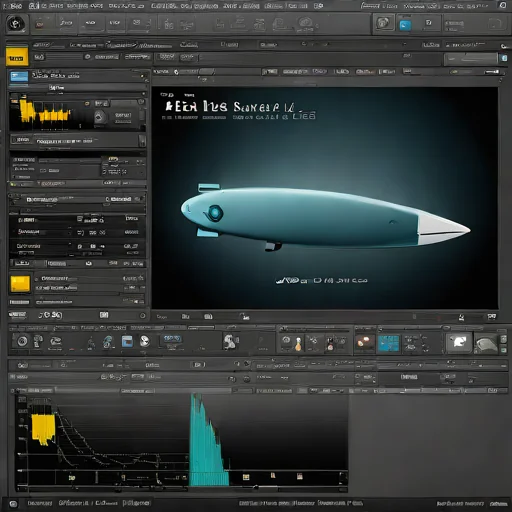The width and height of the screenshot is (512, 512).
Task: Open the speaker-shaped icon in the waveform panel
Action: [x=100, y=117]
